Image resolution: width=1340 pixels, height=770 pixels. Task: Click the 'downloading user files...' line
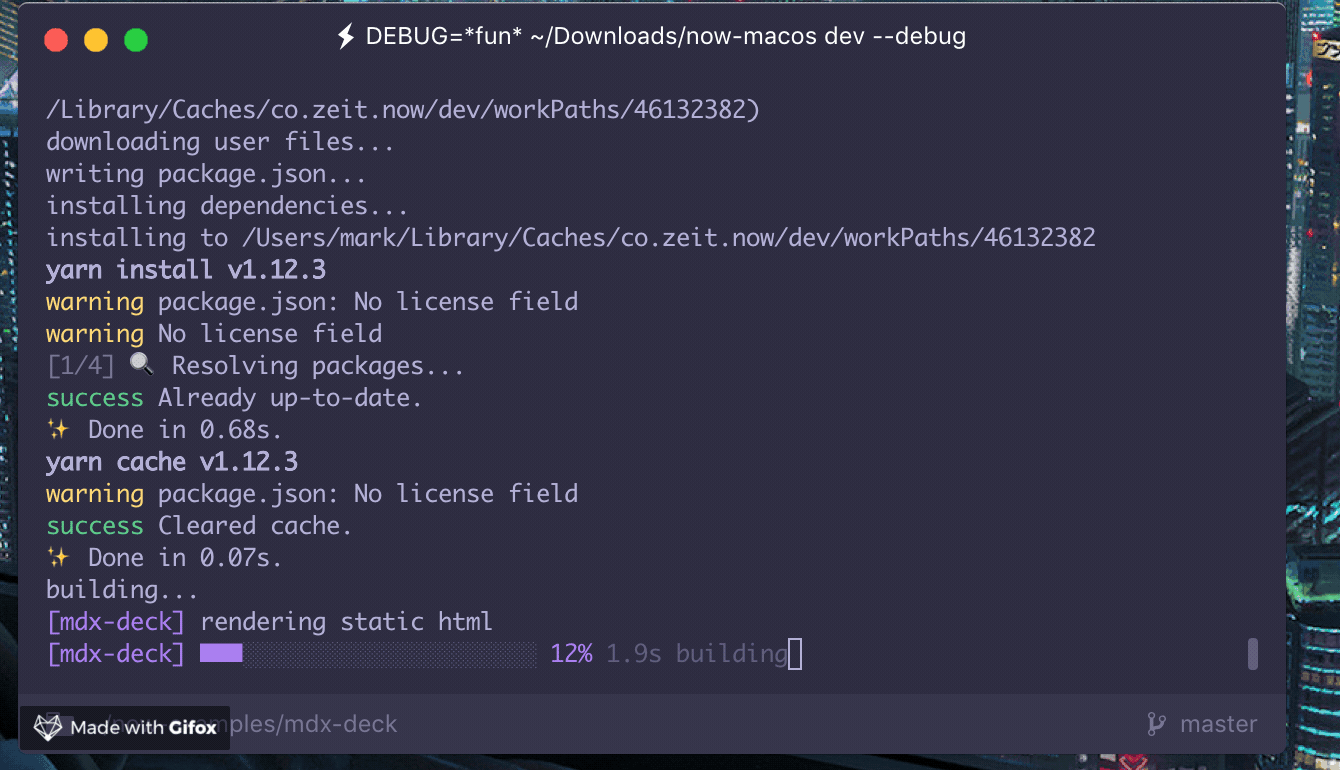[x=220, y=142]
